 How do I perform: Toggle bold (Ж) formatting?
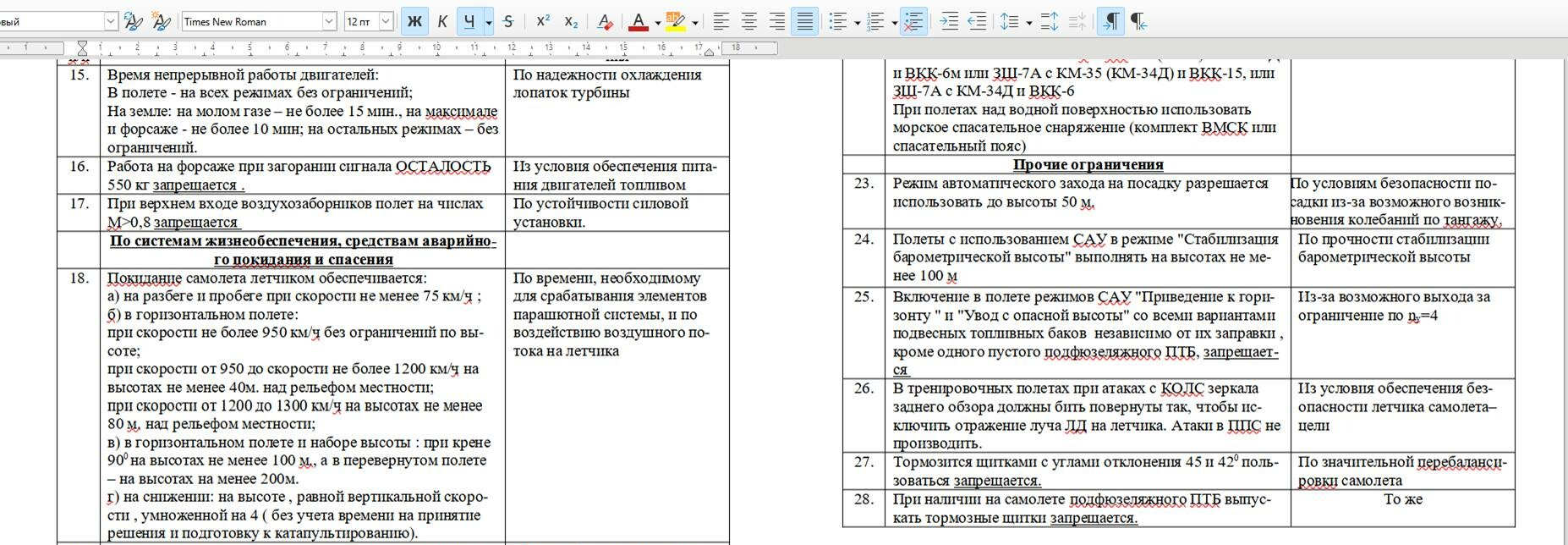414,21
